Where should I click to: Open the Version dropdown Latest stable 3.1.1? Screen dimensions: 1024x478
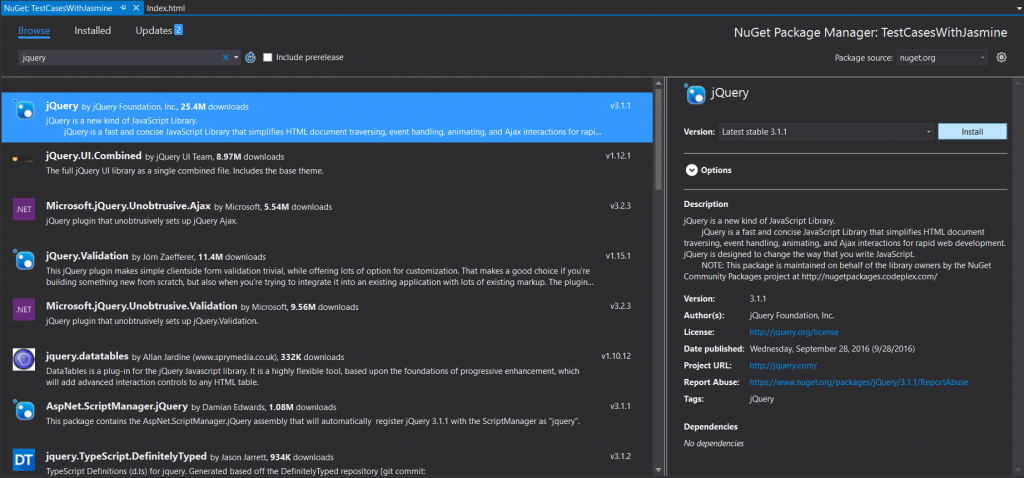click(x=826, y=131)
